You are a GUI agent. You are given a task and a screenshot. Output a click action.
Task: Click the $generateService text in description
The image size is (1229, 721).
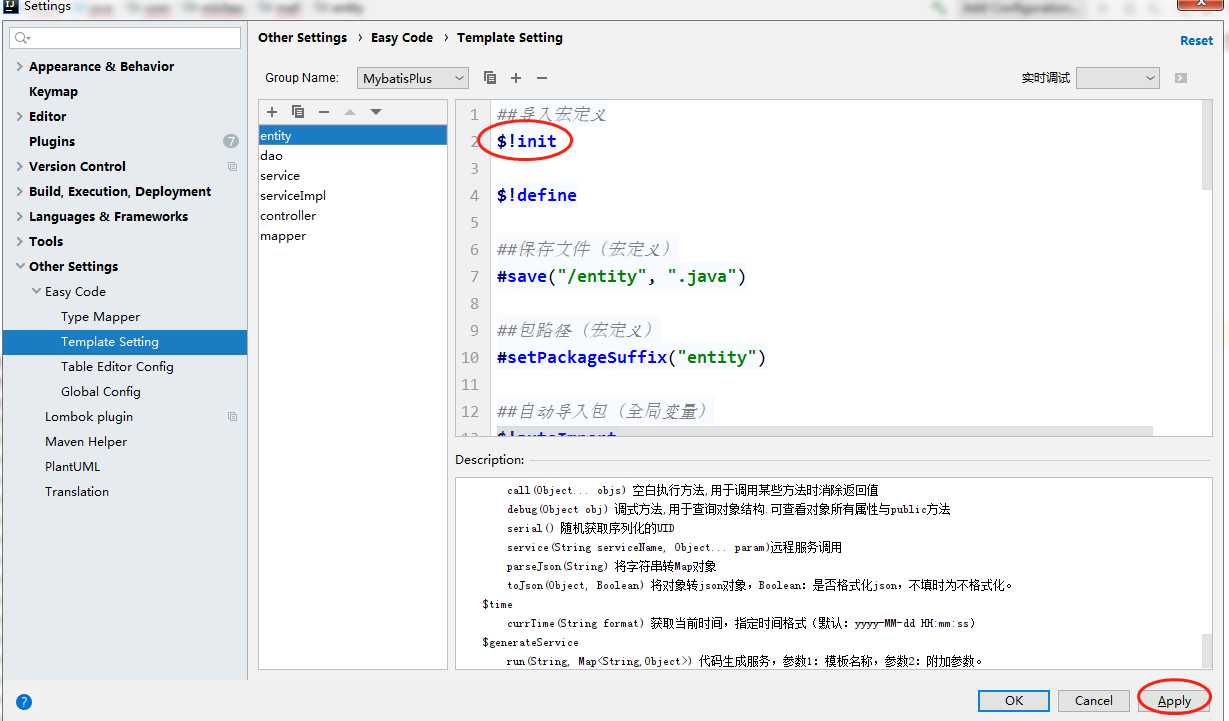coord(530,642)
